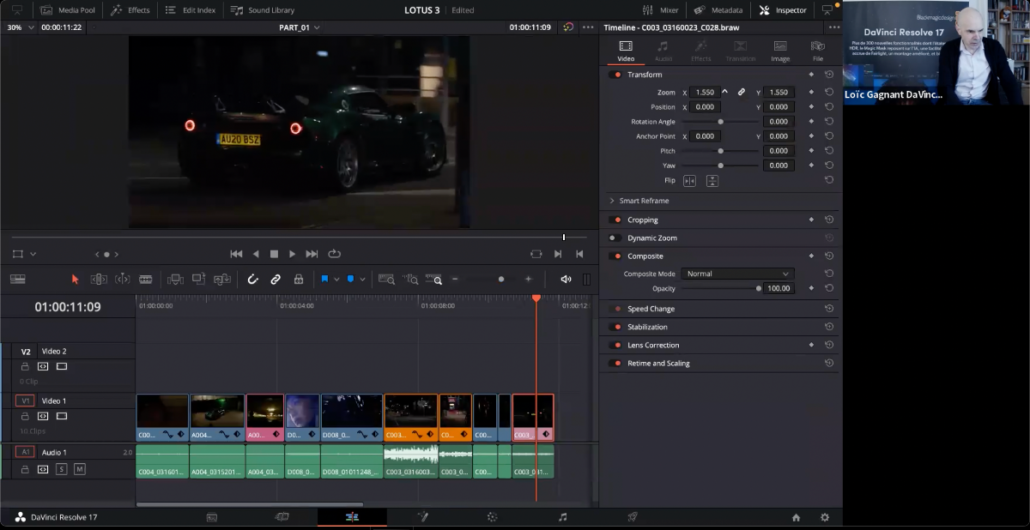Open the Effects panel
1030x530 pixels.
pos(130,10)
